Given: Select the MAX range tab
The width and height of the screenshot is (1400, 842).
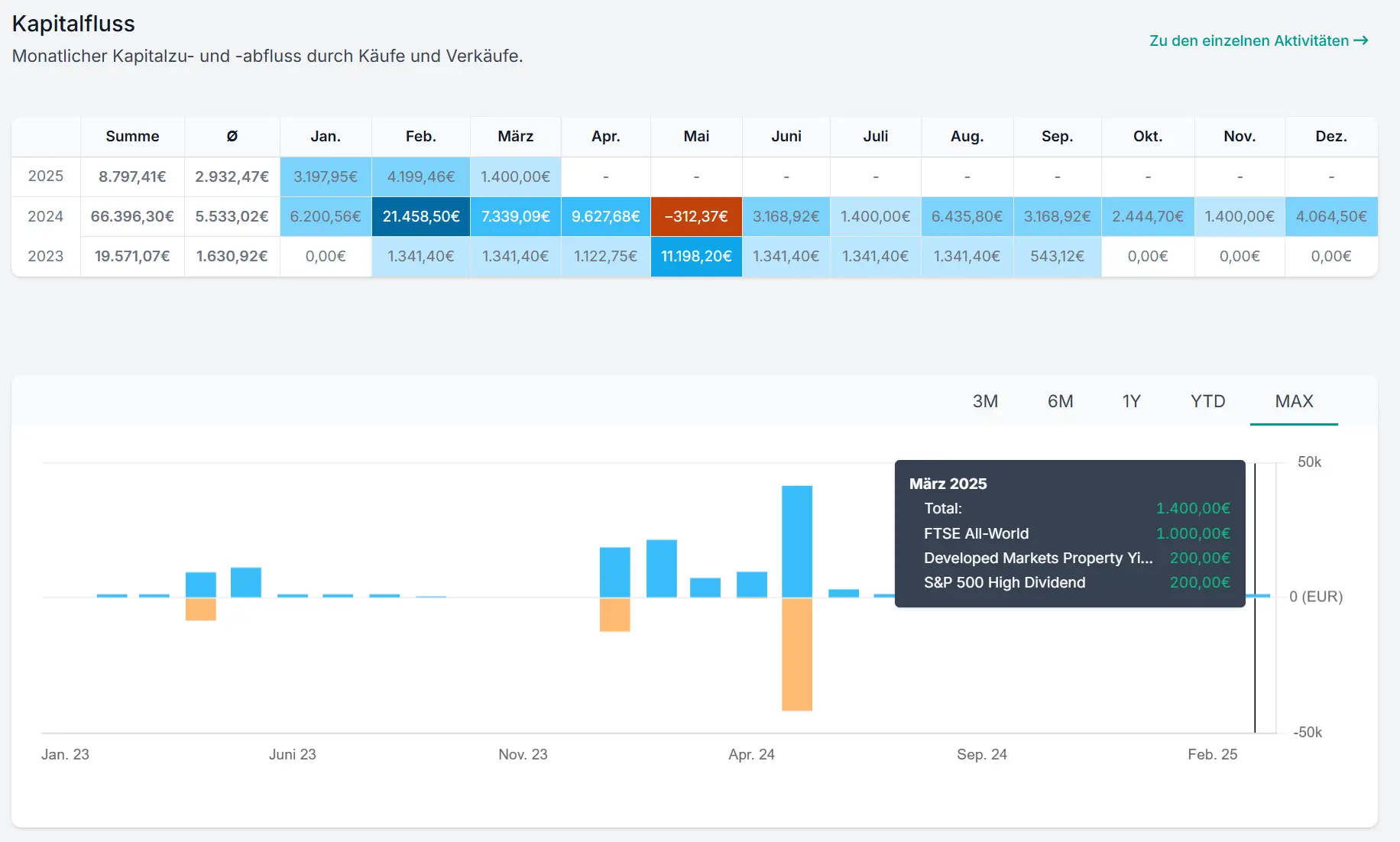Looking at the screenshot, I should click(1294, 401).
